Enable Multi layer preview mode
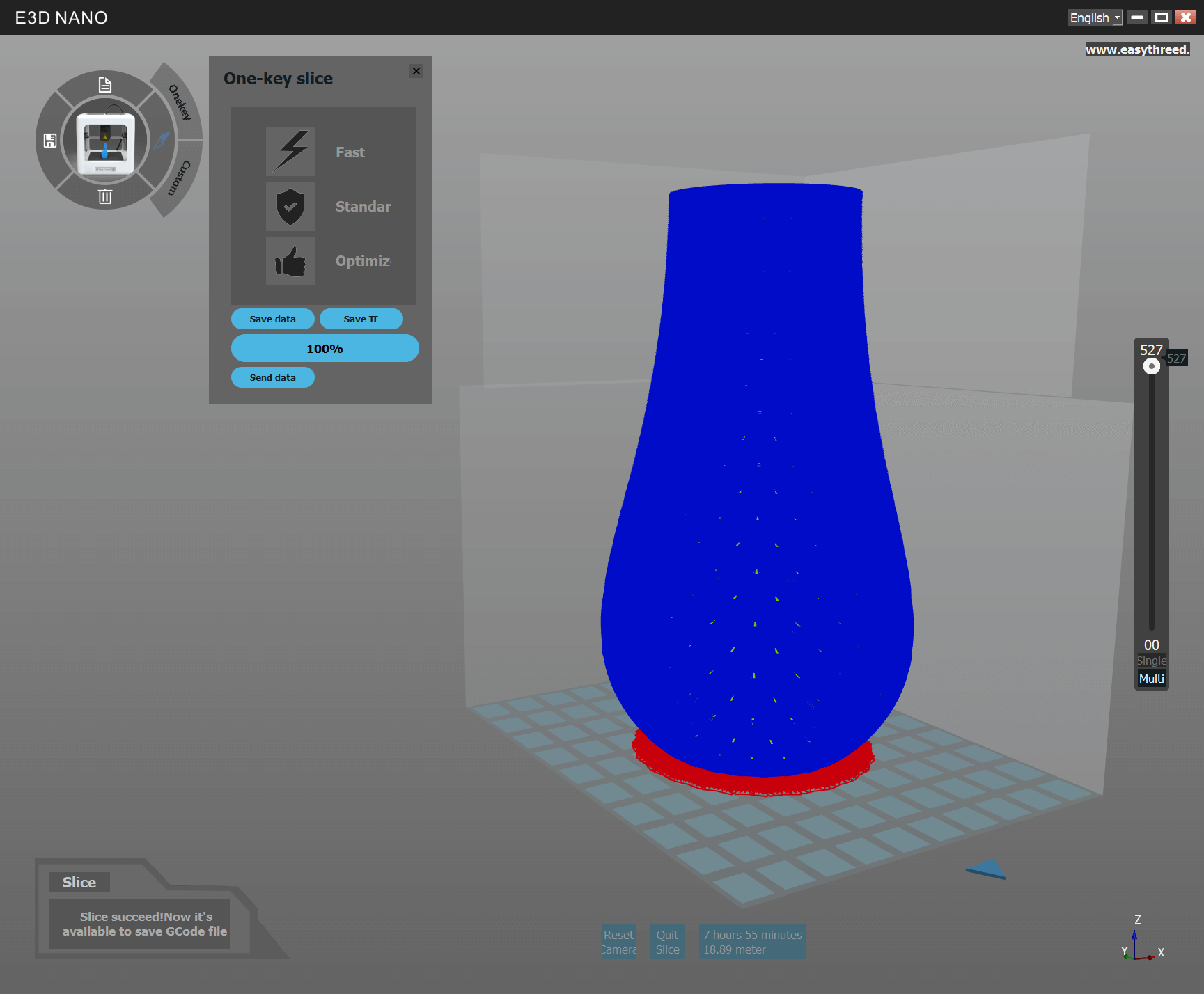The height and width of the screenshot is (994, 1204). [x=1150, y=679]
